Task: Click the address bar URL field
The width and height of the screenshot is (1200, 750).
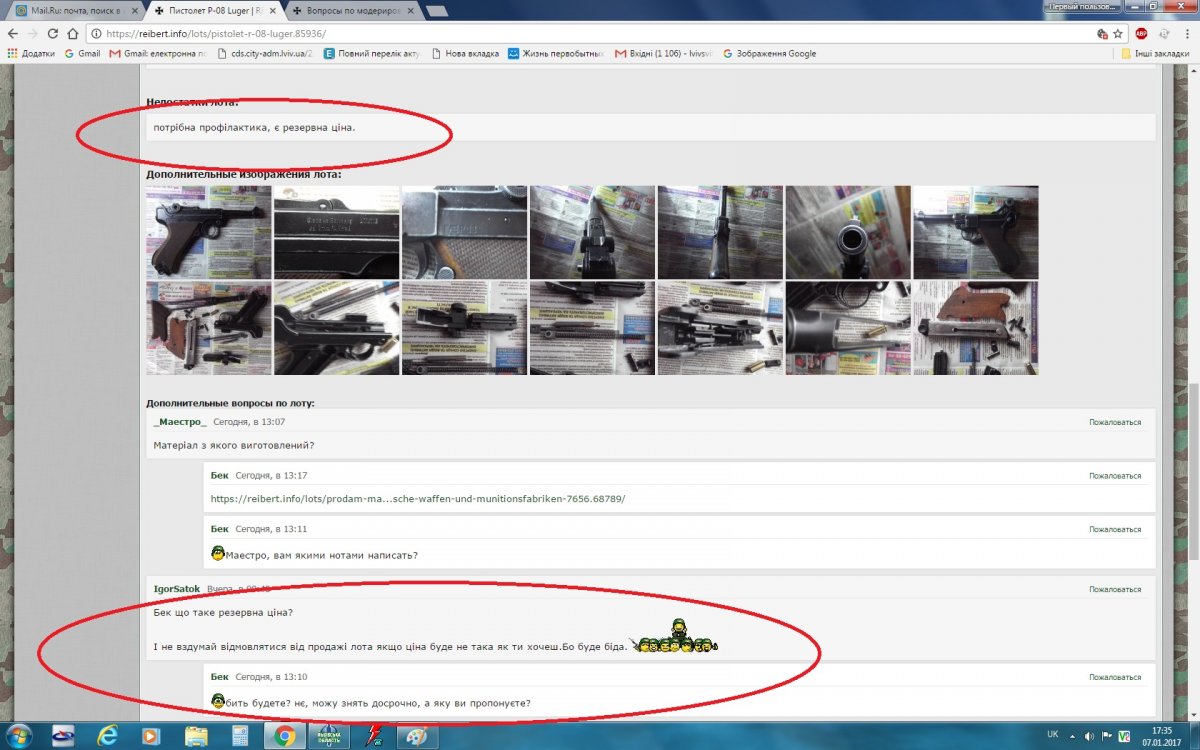Action: click(x=600, y=33)
